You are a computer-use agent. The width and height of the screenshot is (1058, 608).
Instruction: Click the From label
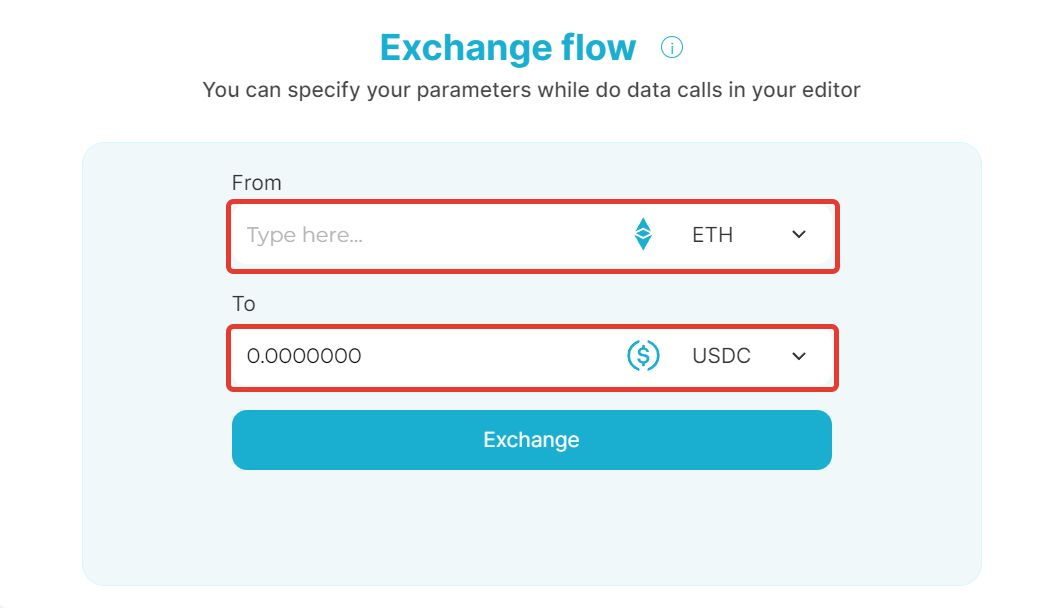(x=256, y=183)
